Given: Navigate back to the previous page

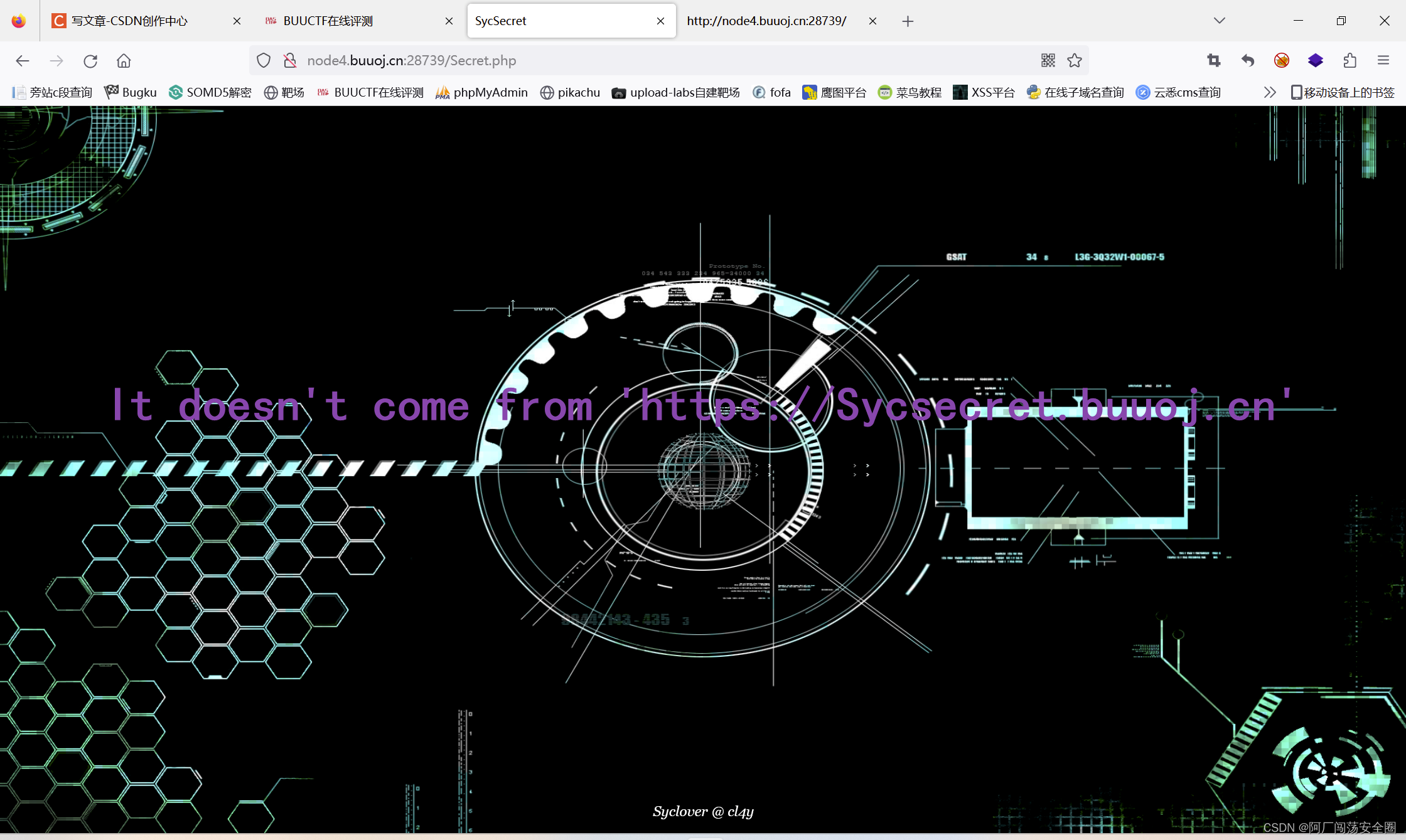Looking at the screenshot, I should 23,60.
